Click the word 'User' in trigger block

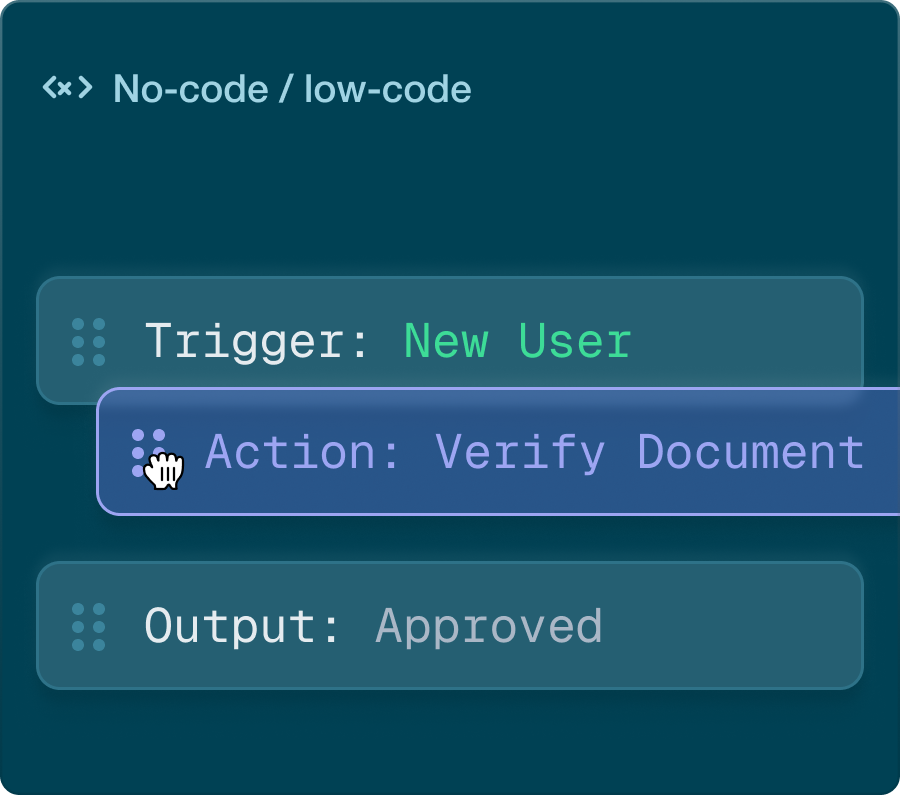click(575, 342)
